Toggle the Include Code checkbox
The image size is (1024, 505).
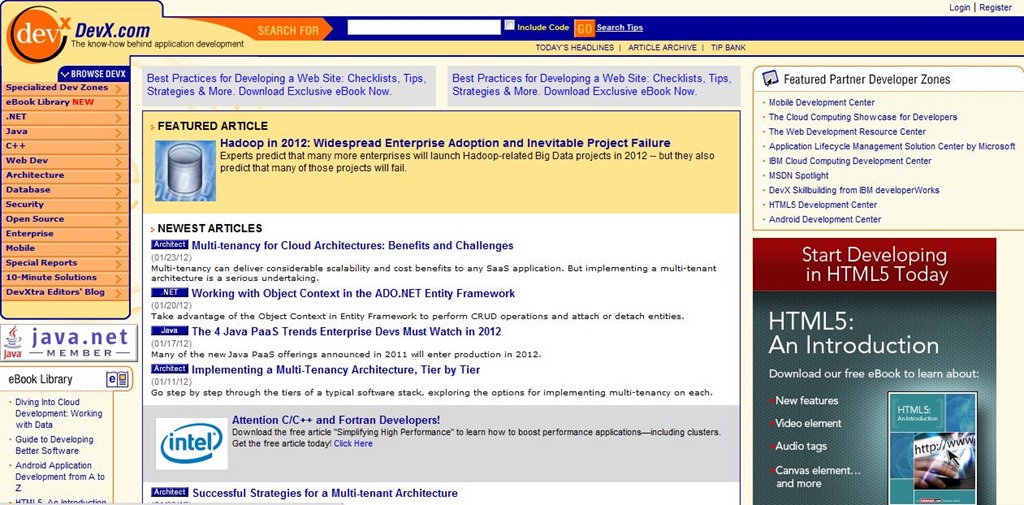[x=509, y=25]
